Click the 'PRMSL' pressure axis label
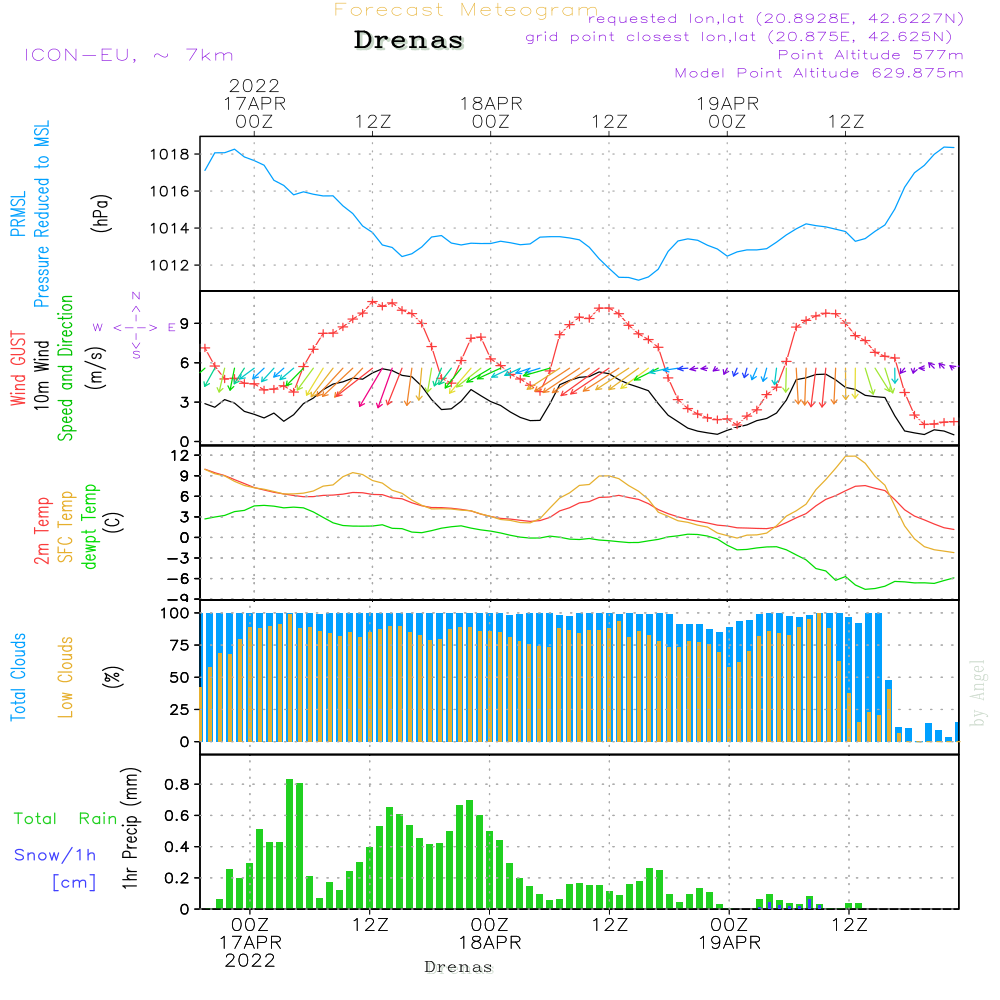 [18, 214]
